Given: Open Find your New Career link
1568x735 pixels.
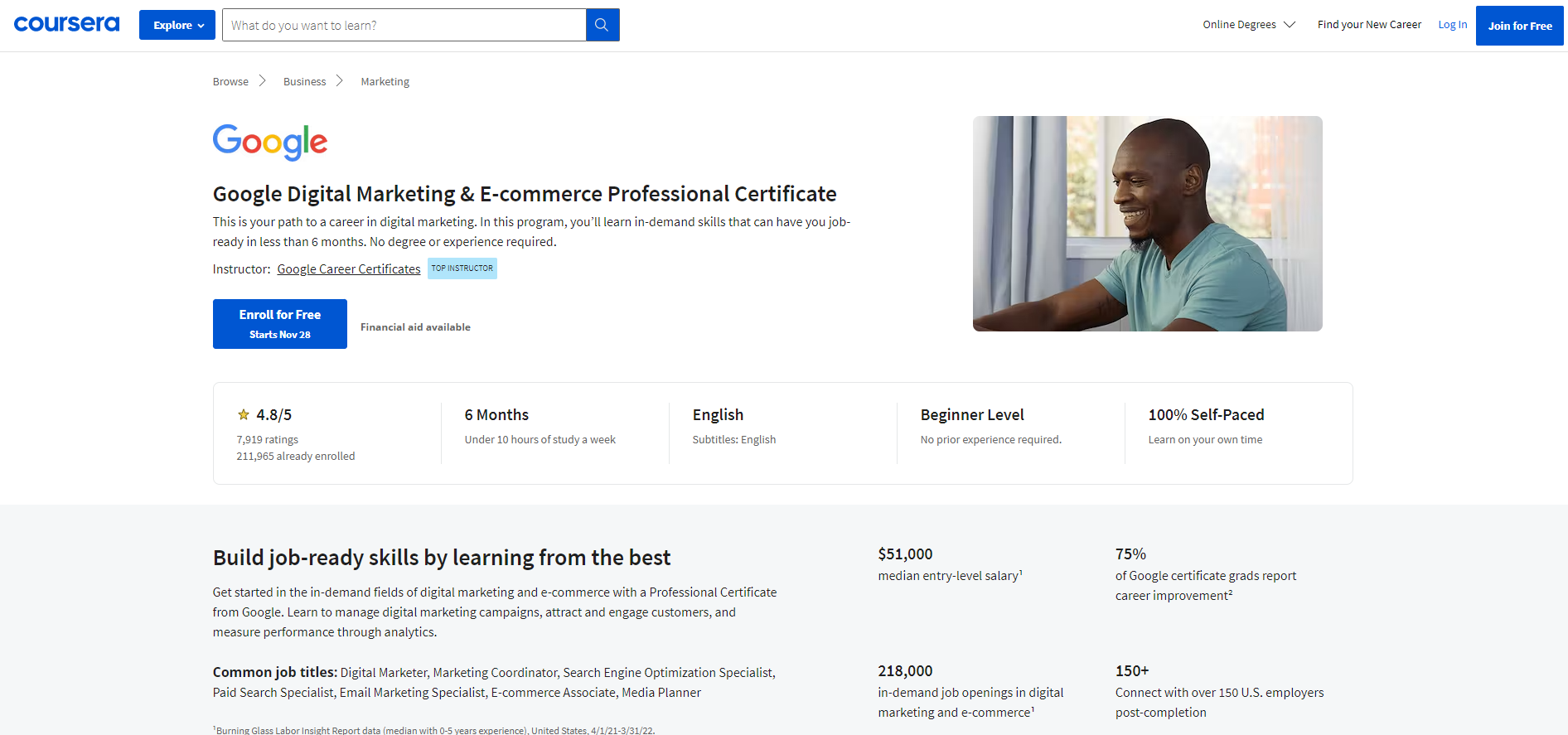Looking at the screenshot, I should 1369,25.
